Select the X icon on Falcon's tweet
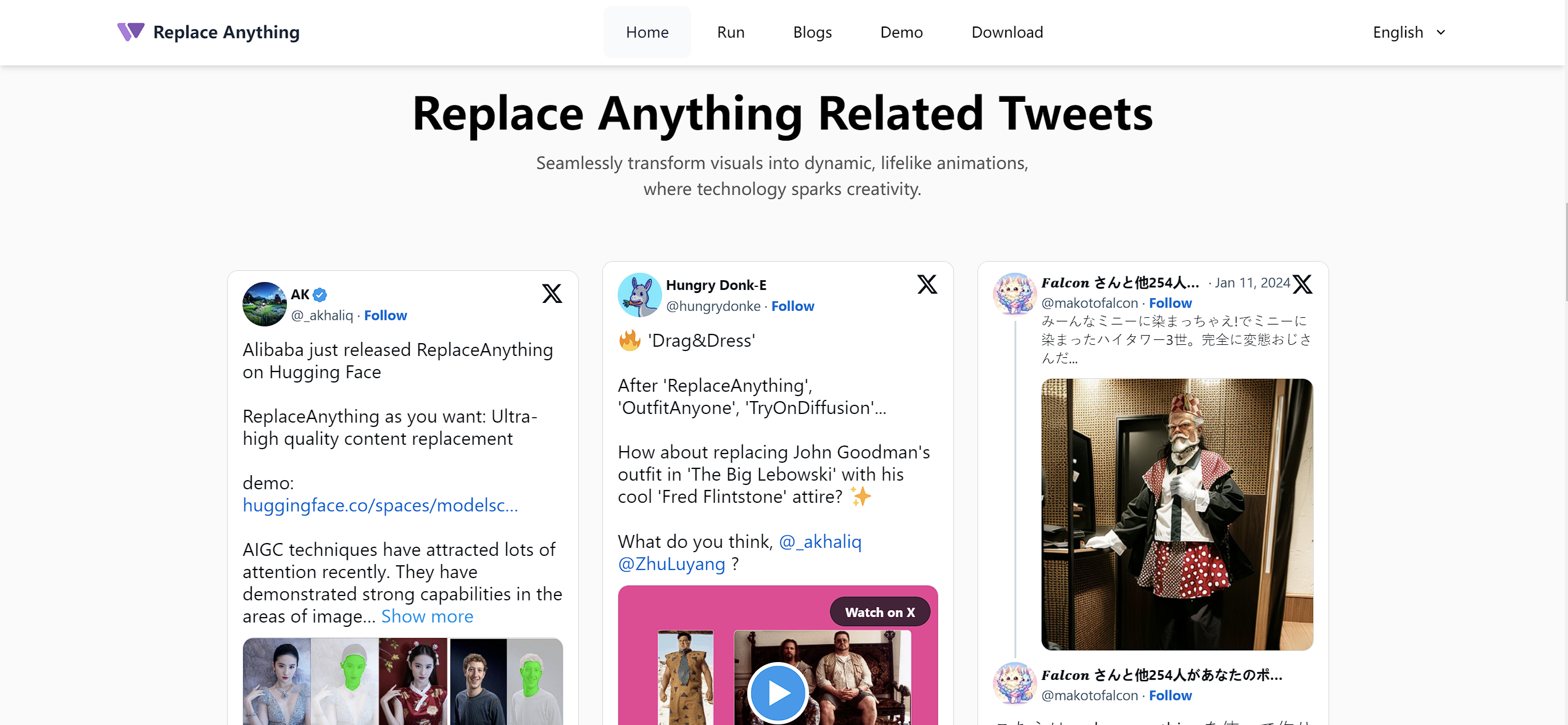The image size is (1568, 725). coord(1302,284)
